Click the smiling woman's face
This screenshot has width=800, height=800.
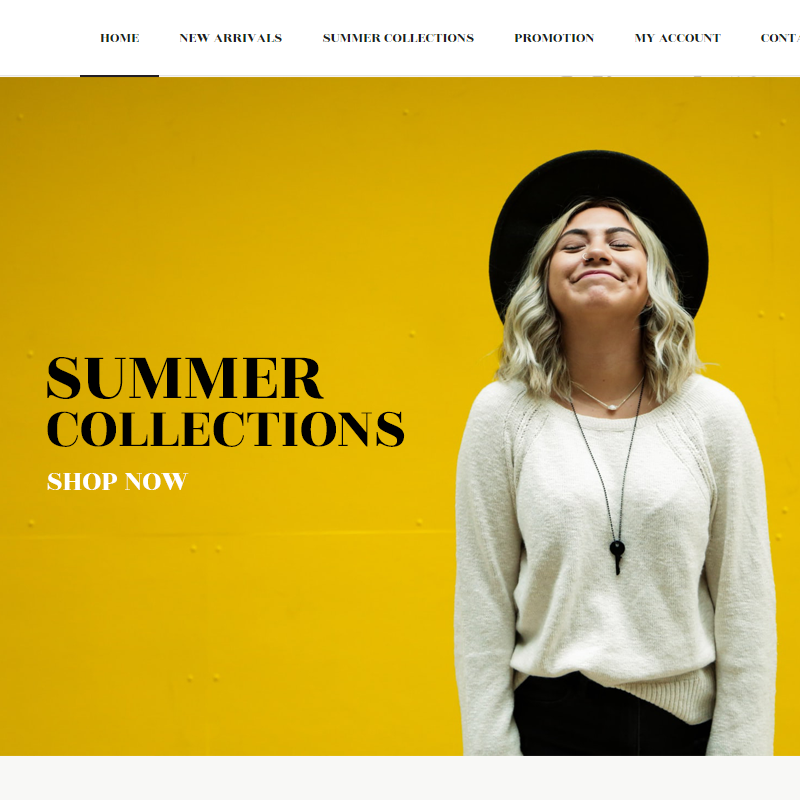[x=597, y=258]
